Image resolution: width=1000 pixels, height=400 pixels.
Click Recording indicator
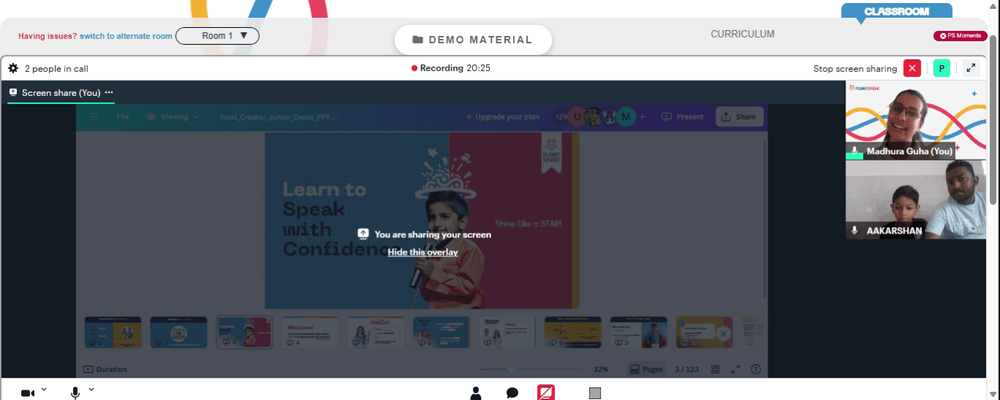[451, 68]
